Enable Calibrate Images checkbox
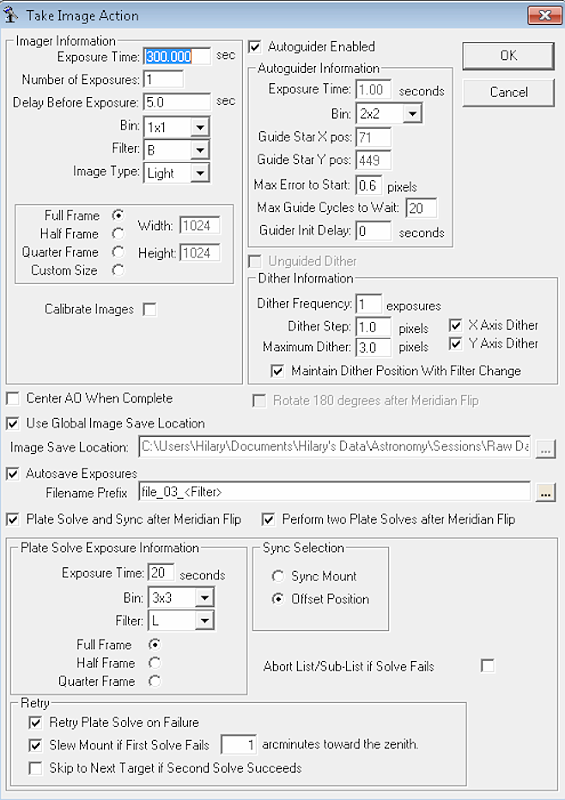Screen dimensions: 565x800 (x=150, y=309)
